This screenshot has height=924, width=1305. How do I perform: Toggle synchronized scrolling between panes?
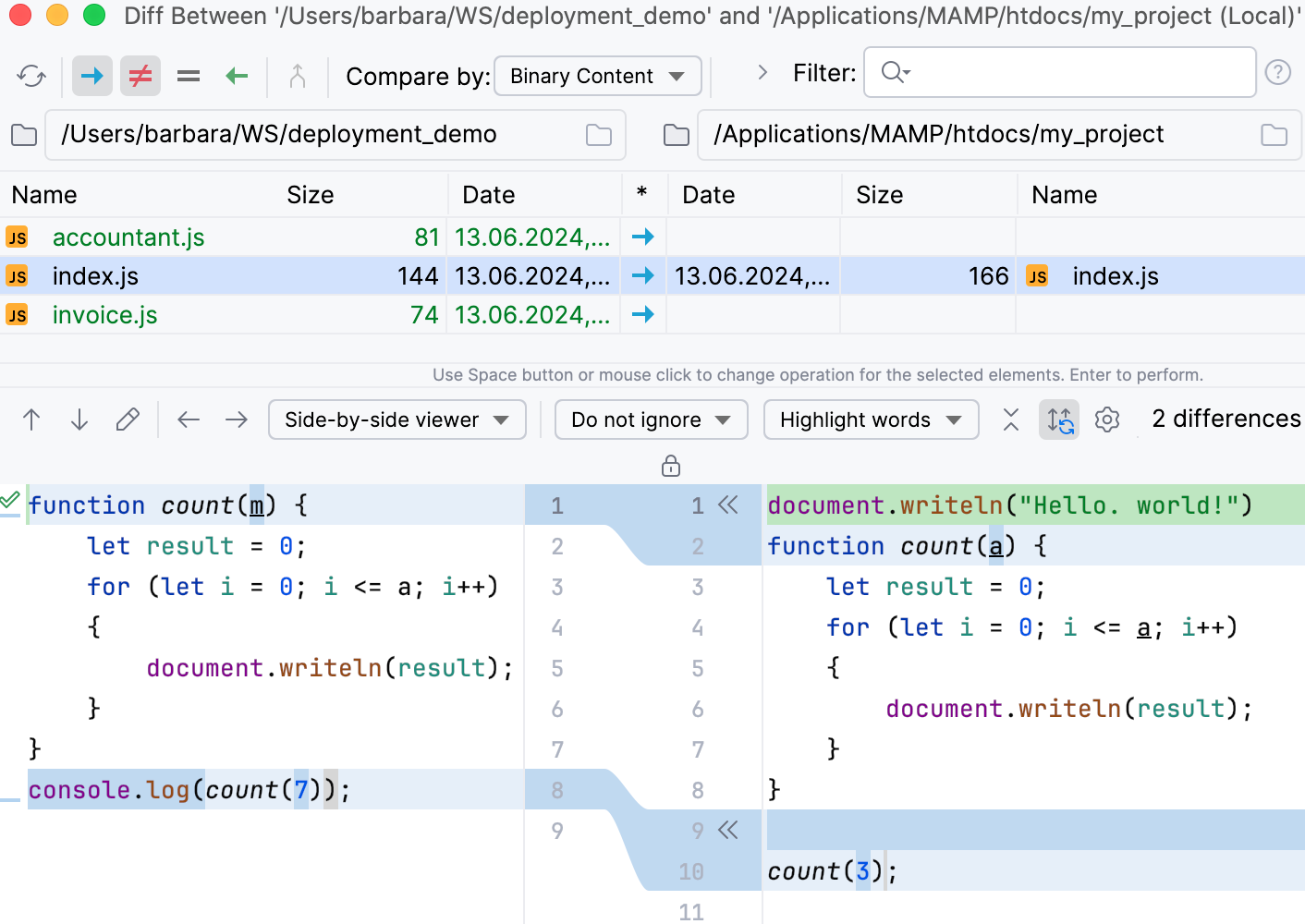click(1059, 419)
